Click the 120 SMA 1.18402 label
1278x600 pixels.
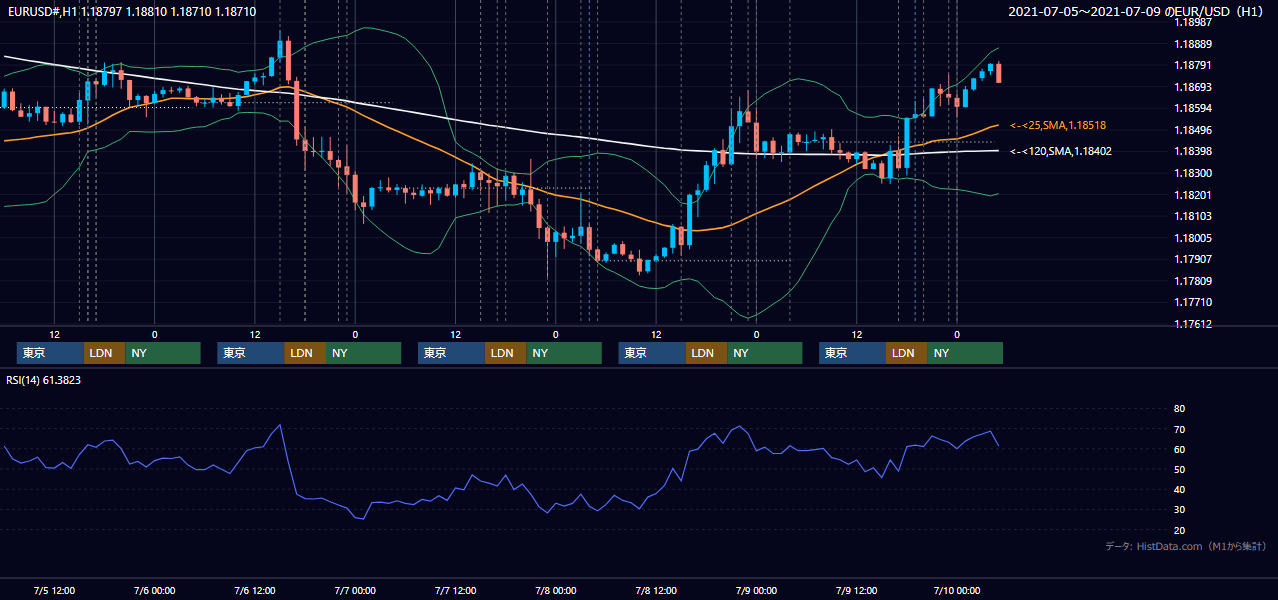click(x=1061, y=151)
